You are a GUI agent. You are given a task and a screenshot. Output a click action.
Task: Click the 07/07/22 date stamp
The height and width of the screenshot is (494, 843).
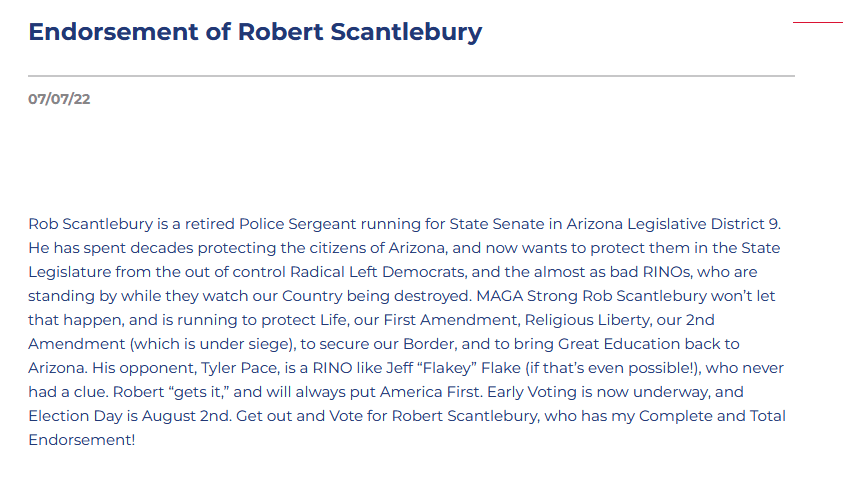[x=59, y=99]
